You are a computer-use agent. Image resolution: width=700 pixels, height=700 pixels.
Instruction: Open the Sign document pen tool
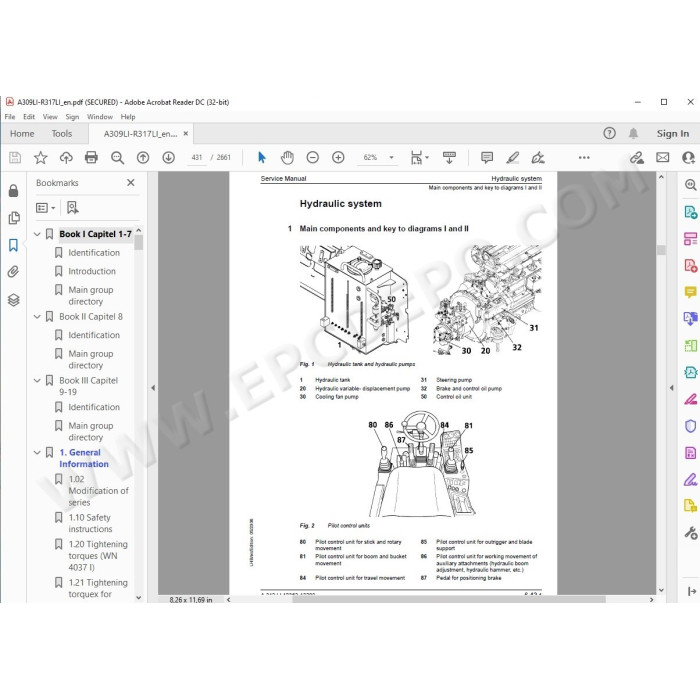[x=538, y=158]
